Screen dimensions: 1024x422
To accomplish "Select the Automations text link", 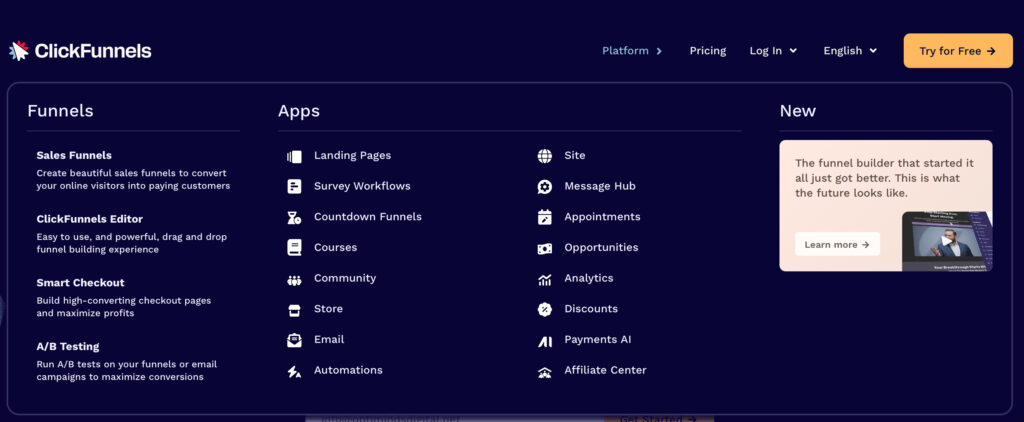I will click(348, 370).
